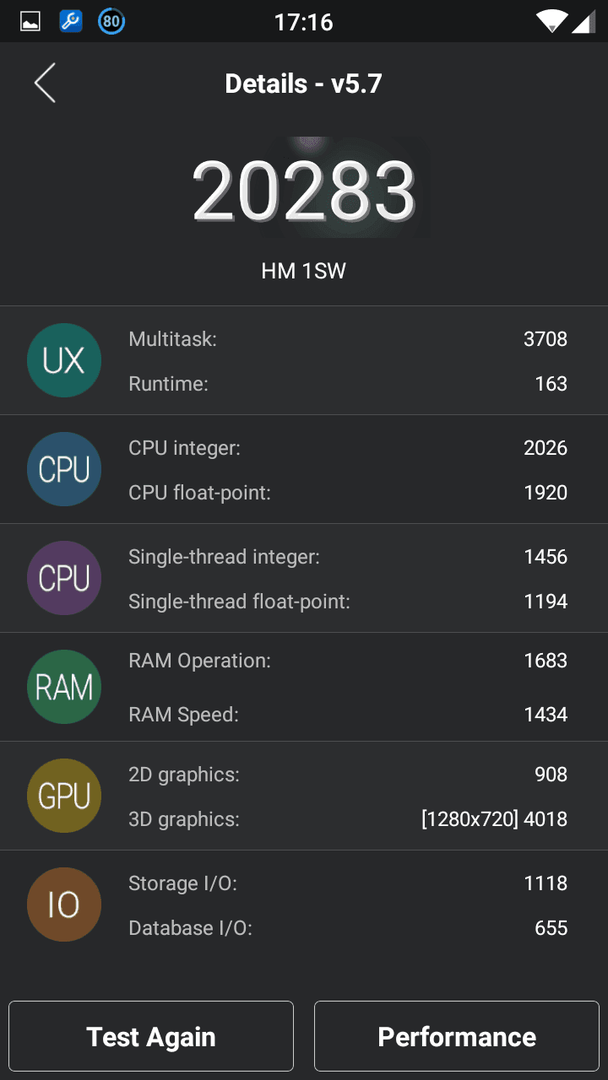Open the Performance button
608x1080 pixels.
coord(457,1036)
